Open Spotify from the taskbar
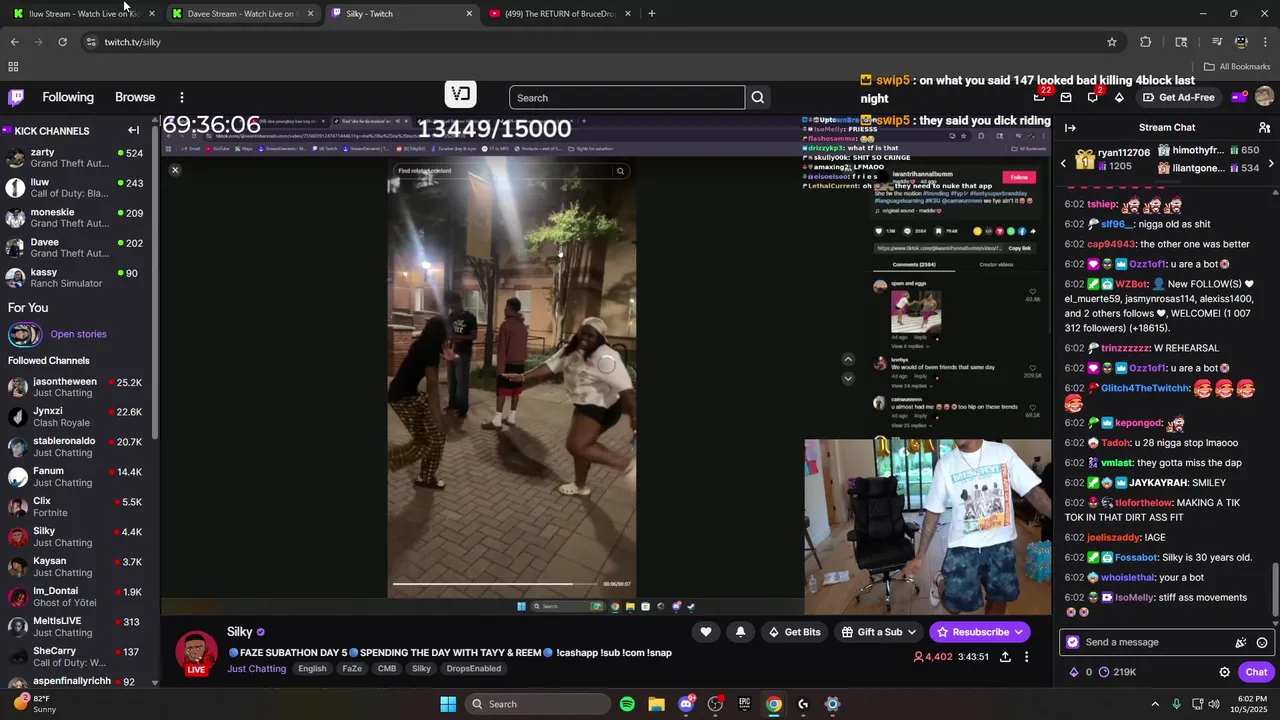 pos(627,704)
